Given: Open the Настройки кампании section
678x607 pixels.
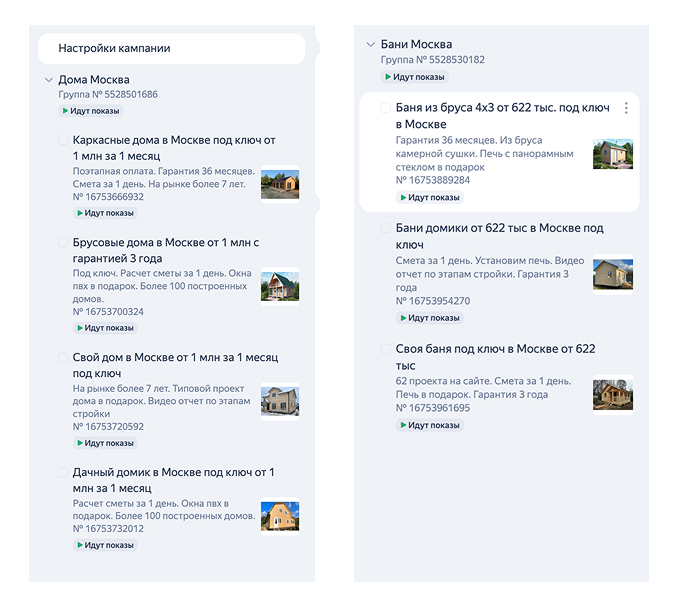Looking at the screenshot, I should click(172, 48).
